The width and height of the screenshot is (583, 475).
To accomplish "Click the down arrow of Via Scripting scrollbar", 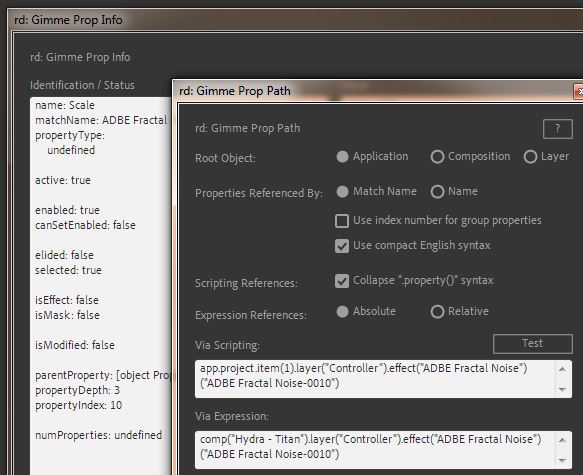I will [562, 389].
